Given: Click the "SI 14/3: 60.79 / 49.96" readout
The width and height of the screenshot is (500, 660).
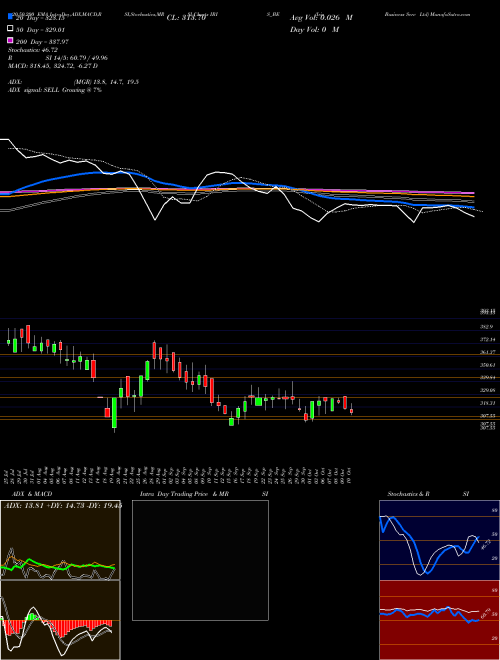Looking at the screenshot, I should tap(75, 58).
